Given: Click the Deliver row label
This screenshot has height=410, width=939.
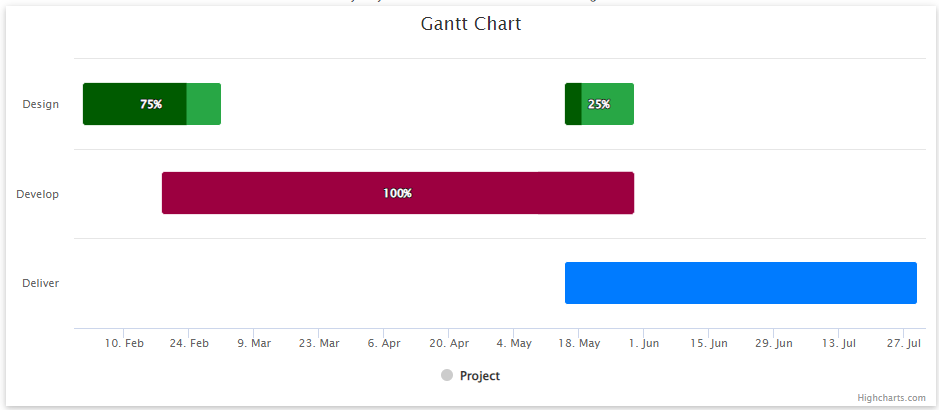Looking at the screenshot, I should click(x=41, y=283).
